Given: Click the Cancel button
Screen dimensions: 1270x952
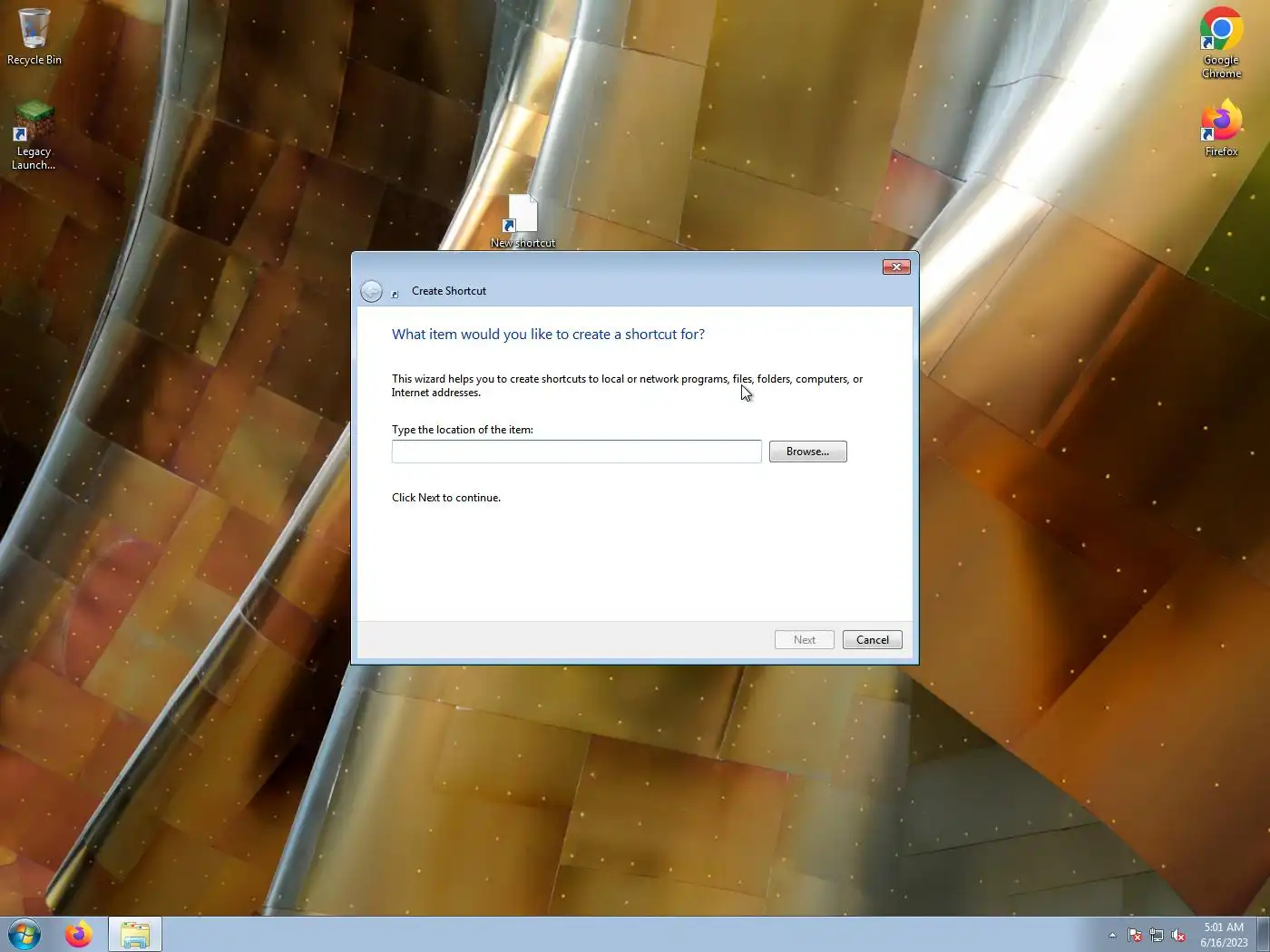Looking at the screenshot, I should [872, 640].
